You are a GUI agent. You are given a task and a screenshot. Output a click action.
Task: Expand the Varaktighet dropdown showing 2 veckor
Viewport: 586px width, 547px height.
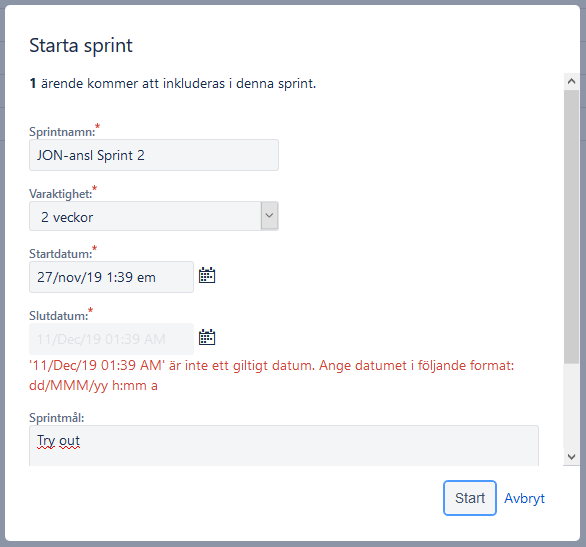click(x=154, y=216)
